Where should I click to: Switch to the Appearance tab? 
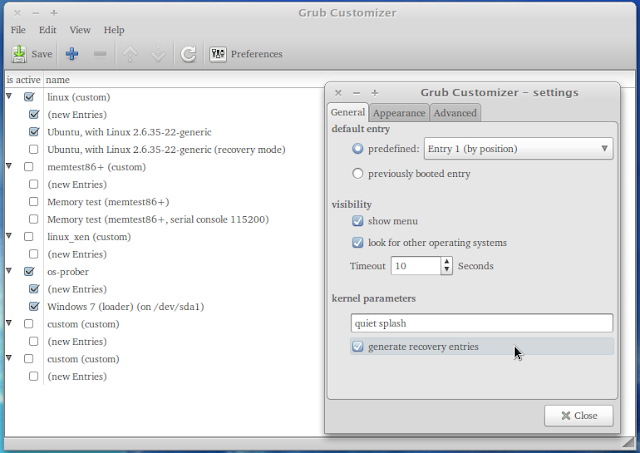click(399, 113)
